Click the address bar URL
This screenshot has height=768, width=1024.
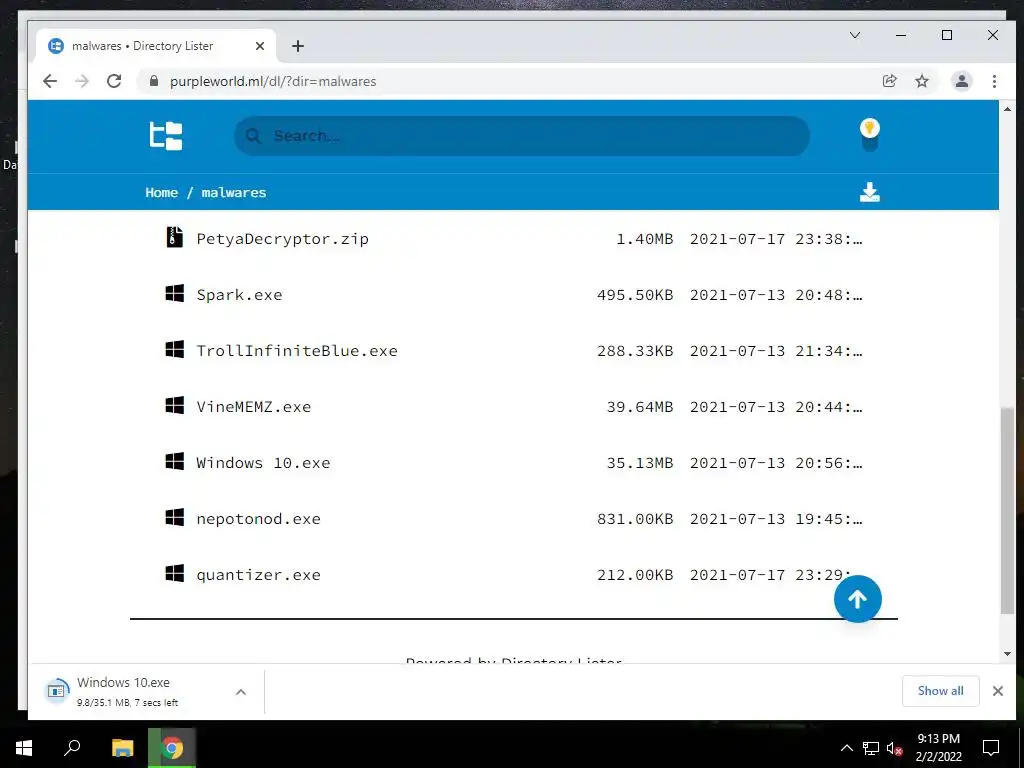pos(273,82)
